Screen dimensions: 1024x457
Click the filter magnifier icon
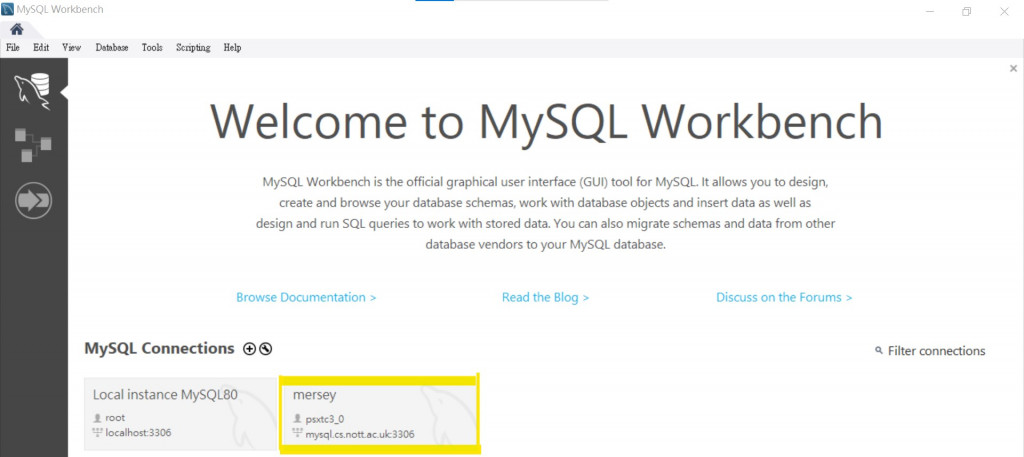878,351
